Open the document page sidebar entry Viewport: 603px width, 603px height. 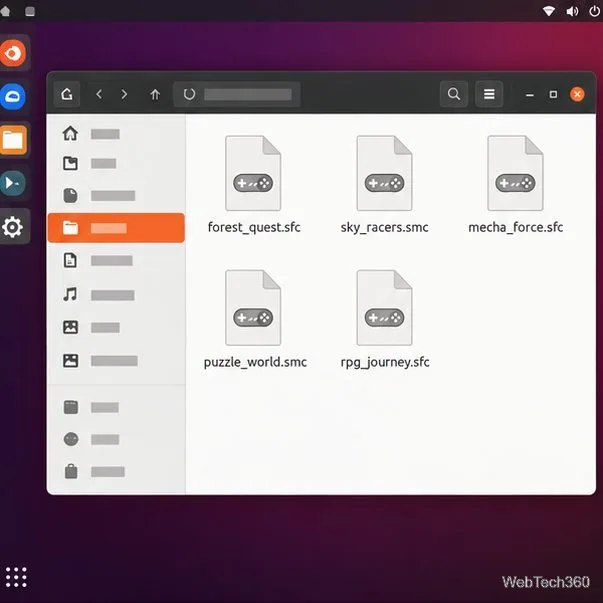(115, 260)
